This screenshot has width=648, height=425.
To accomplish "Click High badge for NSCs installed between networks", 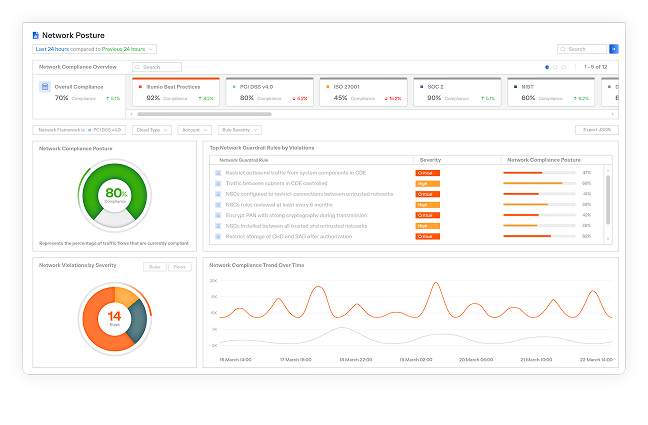I will coord(428,226).
